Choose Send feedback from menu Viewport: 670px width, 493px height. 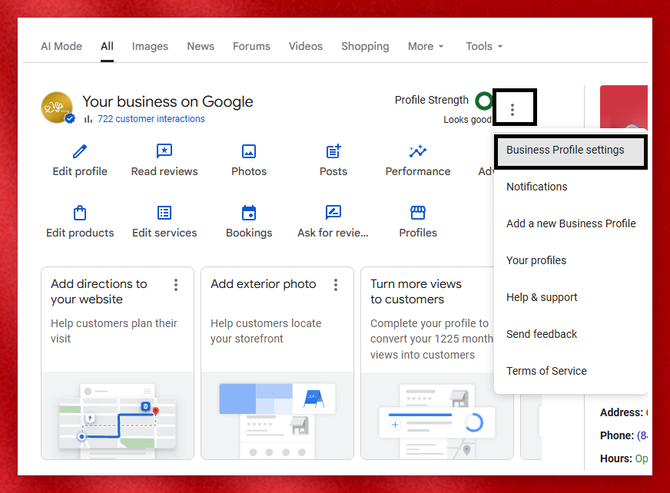[x=570, y=334]
